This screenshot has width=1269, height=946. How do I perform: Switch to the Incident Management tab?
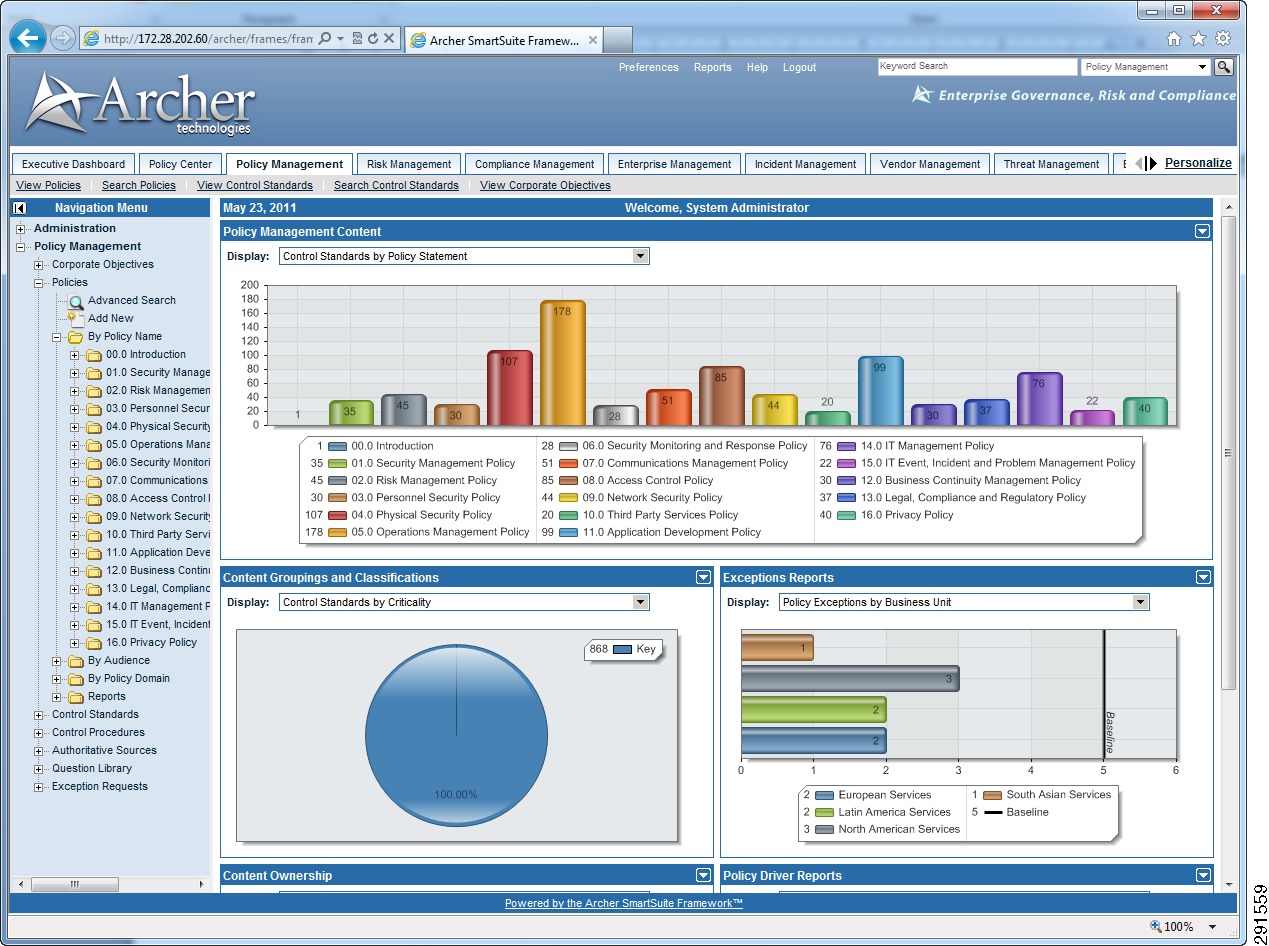click(x=806, y=164)
